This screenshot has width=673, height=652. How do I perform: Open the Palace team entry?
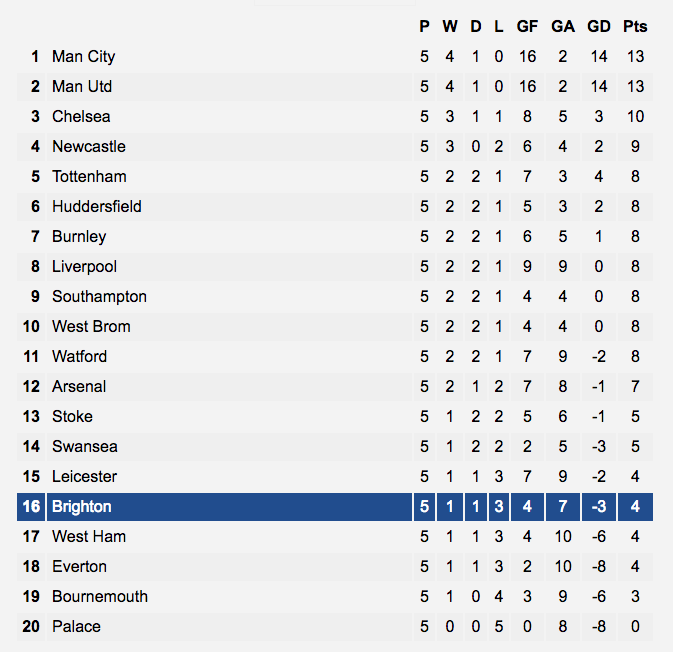(76, 626)
